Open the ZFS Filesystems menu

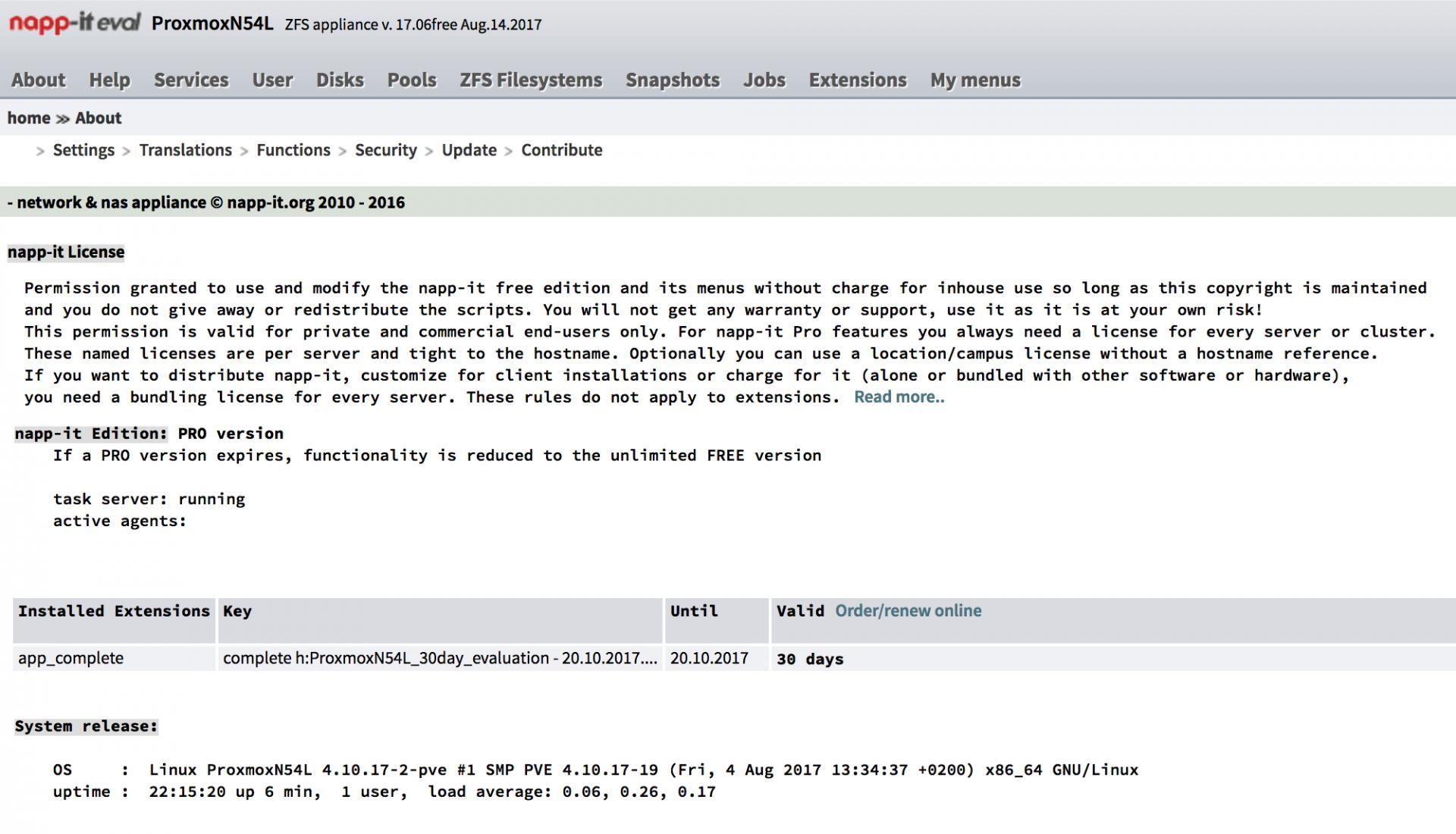point(531,80)
